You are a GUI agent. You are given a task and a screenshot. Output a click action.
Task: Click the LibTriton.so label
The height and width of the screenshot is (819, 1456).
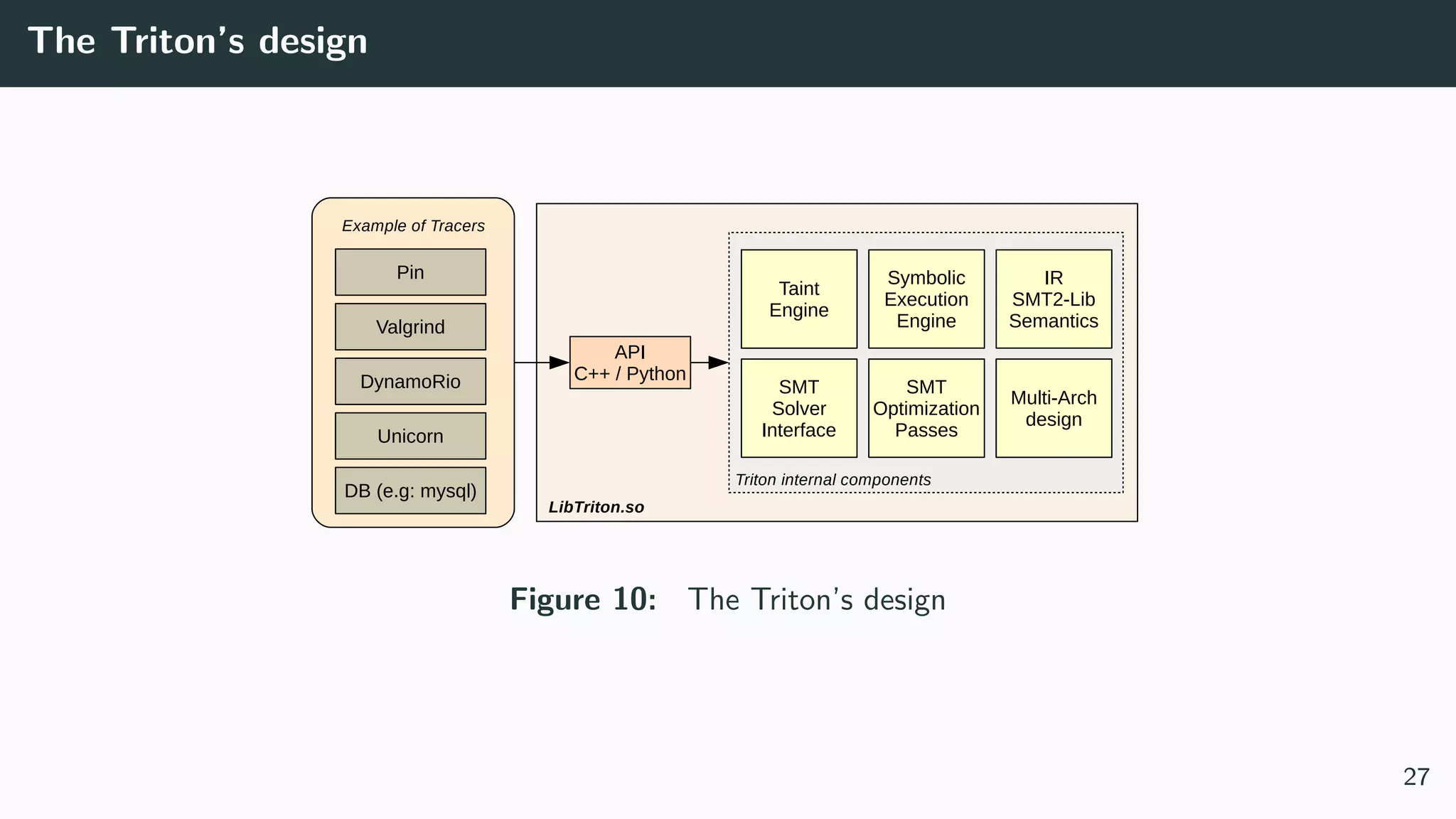596,507
